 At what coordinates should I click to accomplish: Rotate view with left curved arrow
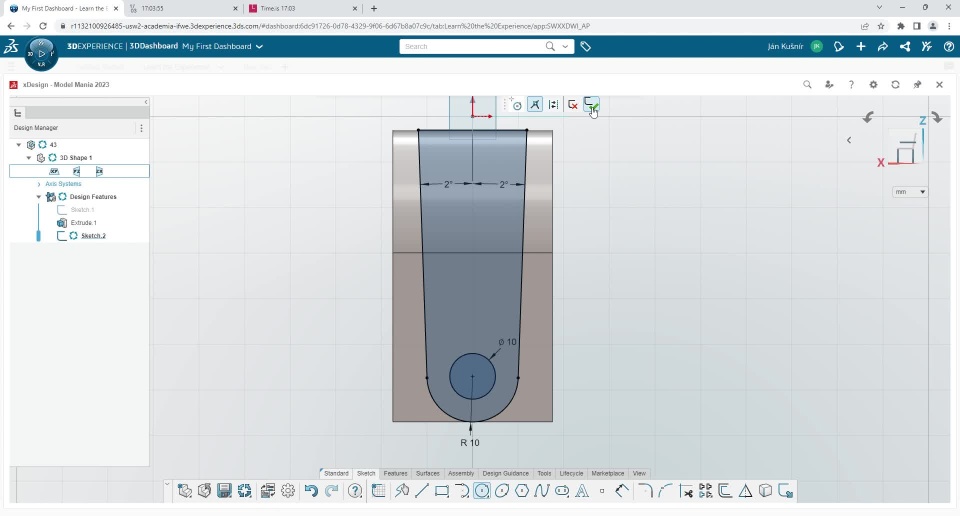pos(868,117)
